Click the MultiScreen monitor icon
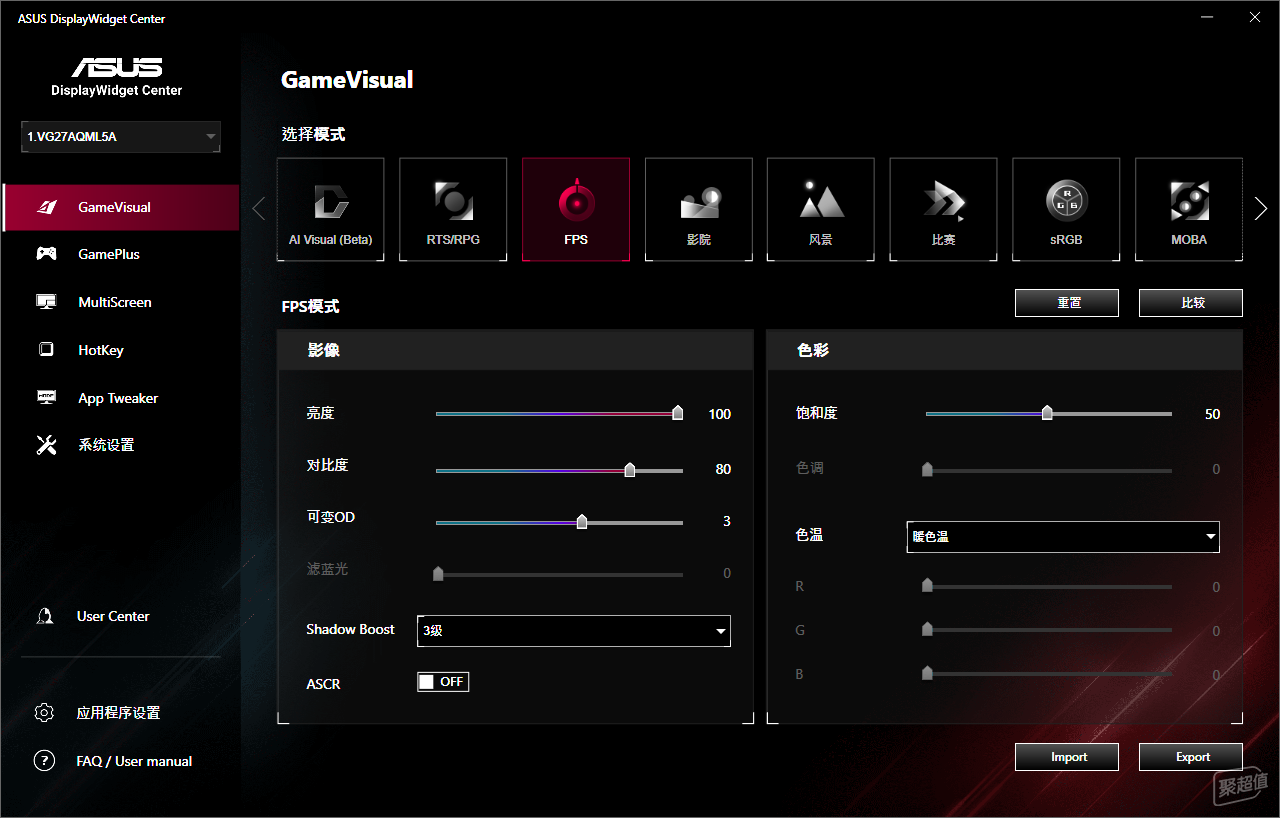 (x=46, y=302)
